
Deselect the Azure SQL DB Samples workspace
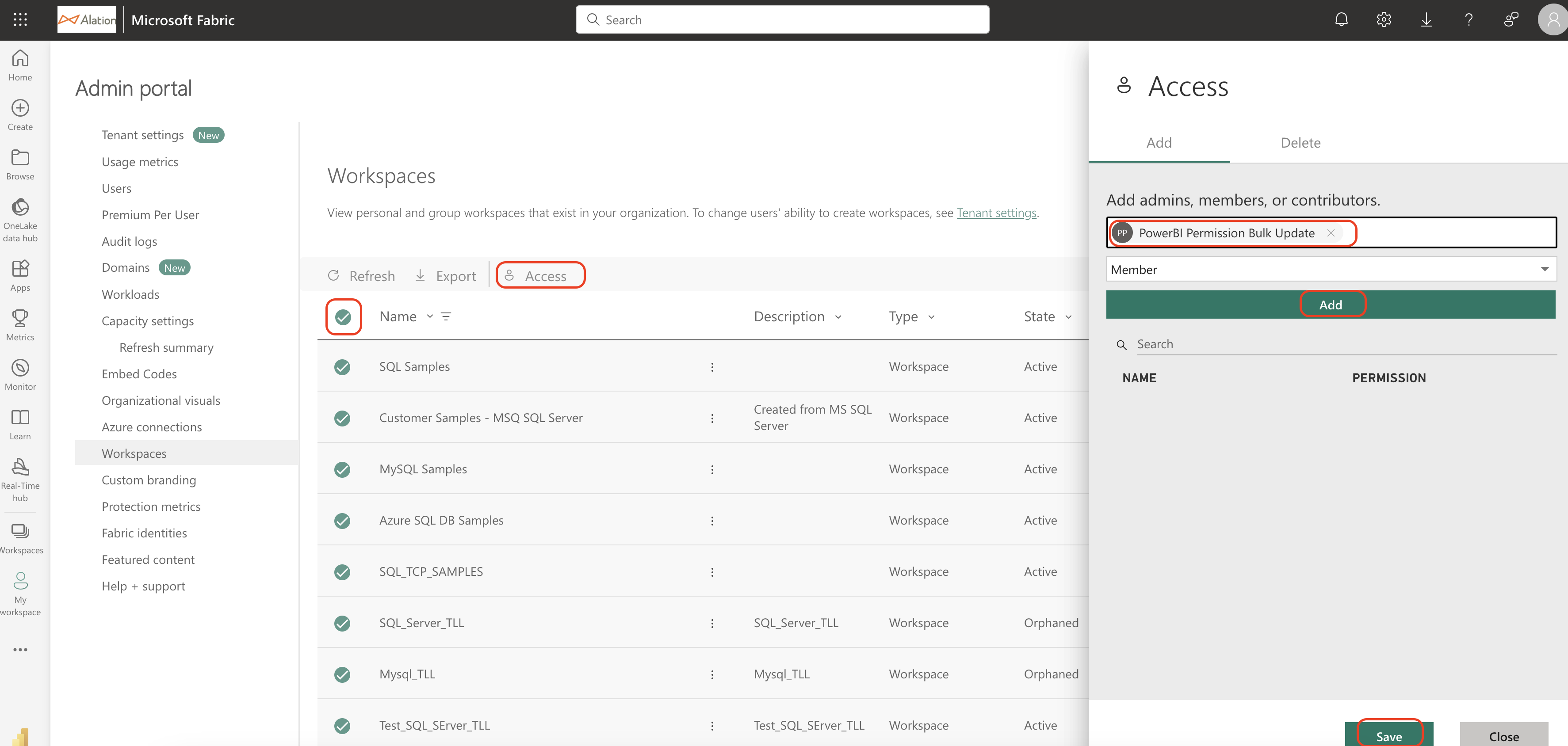click(342, 521)
